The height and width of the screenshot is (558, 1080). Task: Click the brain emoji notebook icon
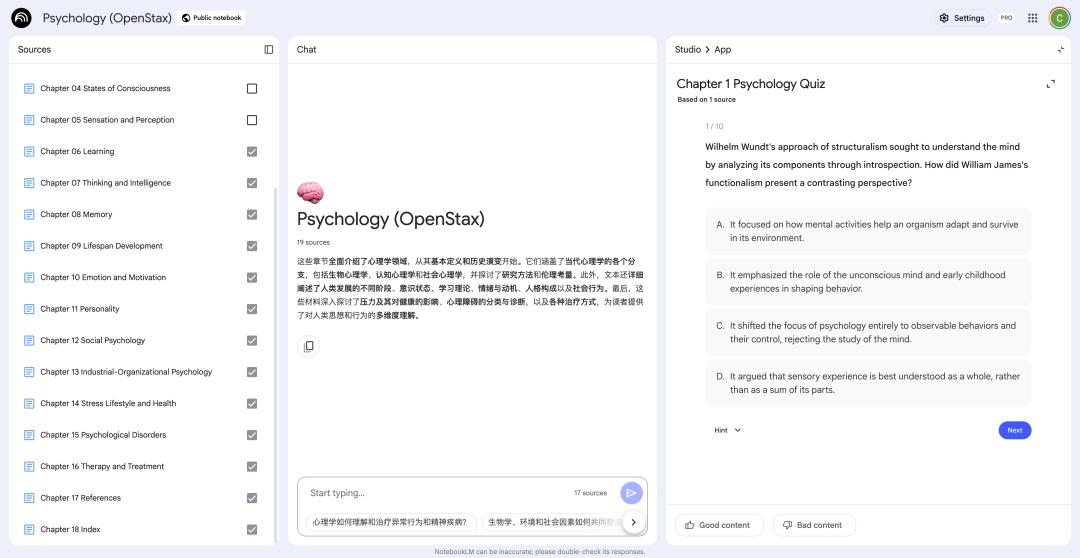click(310, 193)
